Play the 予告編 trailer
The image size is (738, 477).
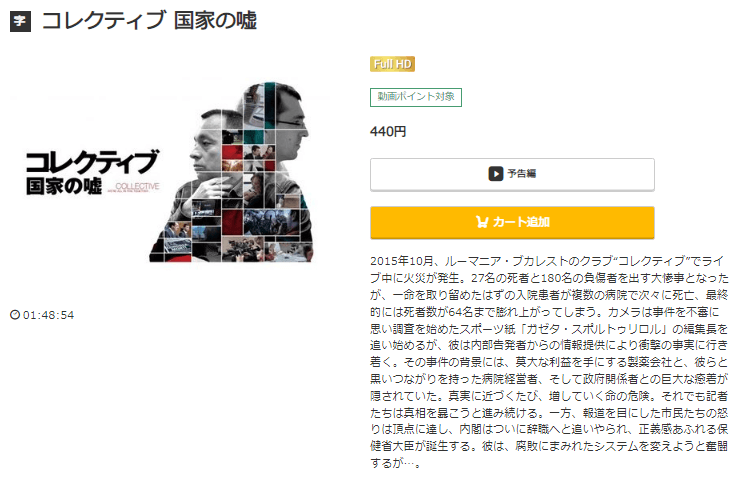pyautogui.click(x=512, y=174)
